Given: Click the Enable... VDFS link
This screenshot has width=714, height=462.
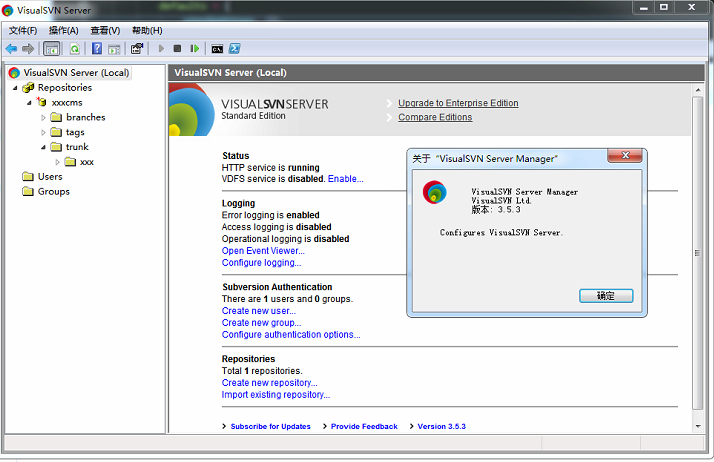Looking at the screenshot, I should (346, 179).
